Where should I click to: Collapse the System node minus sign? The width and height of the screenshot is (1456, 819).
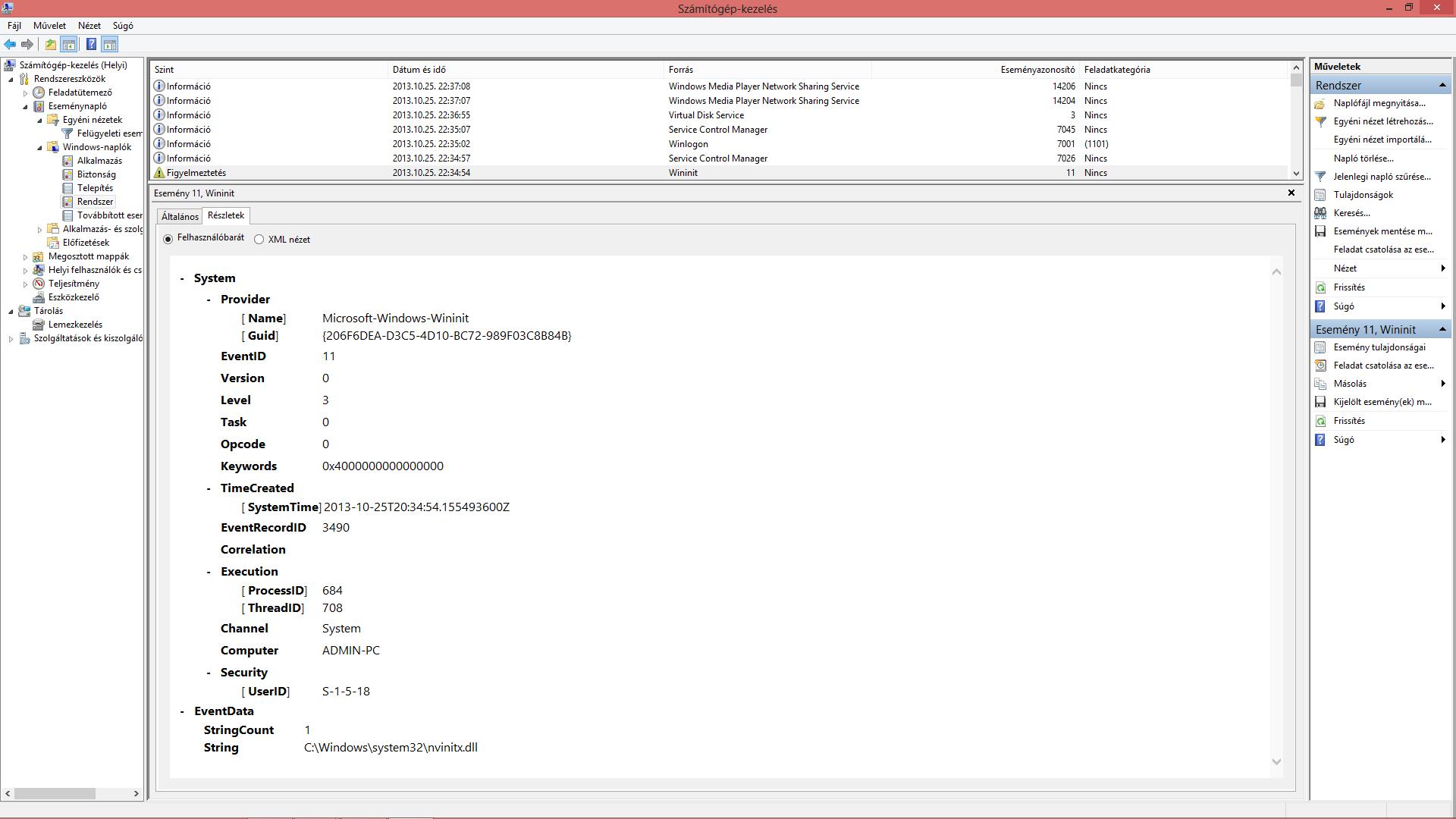click(x=182, y=278)
